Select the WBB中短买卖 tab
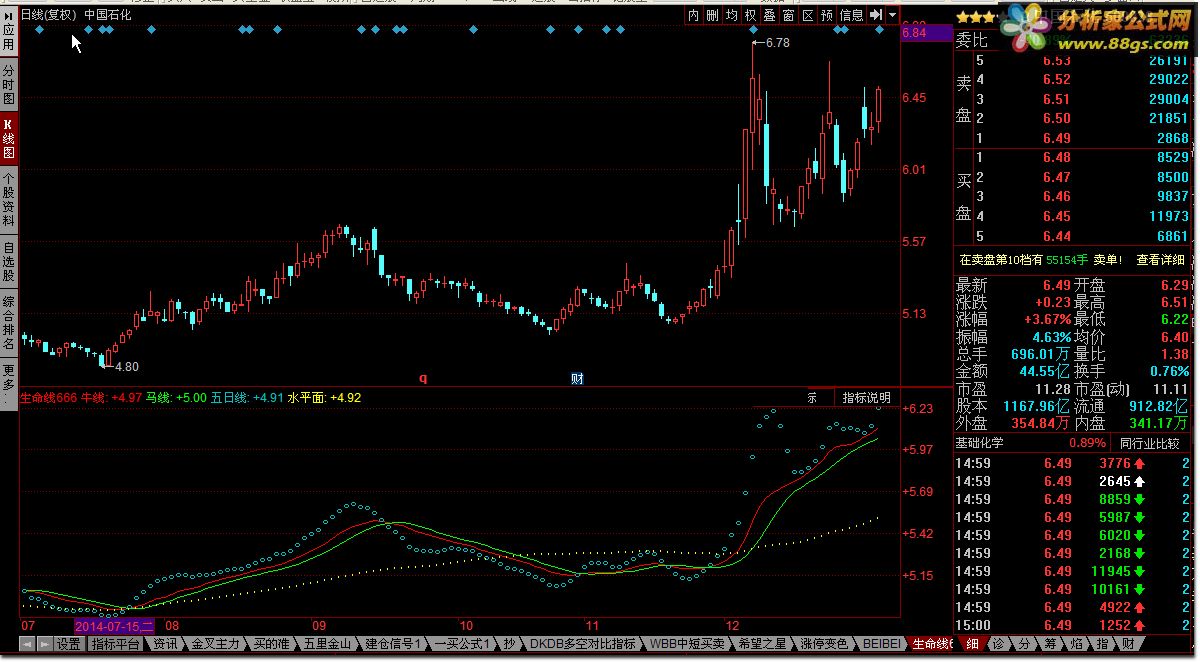The height and width of the screenshot is (662, 1200). tap(687, 644)
